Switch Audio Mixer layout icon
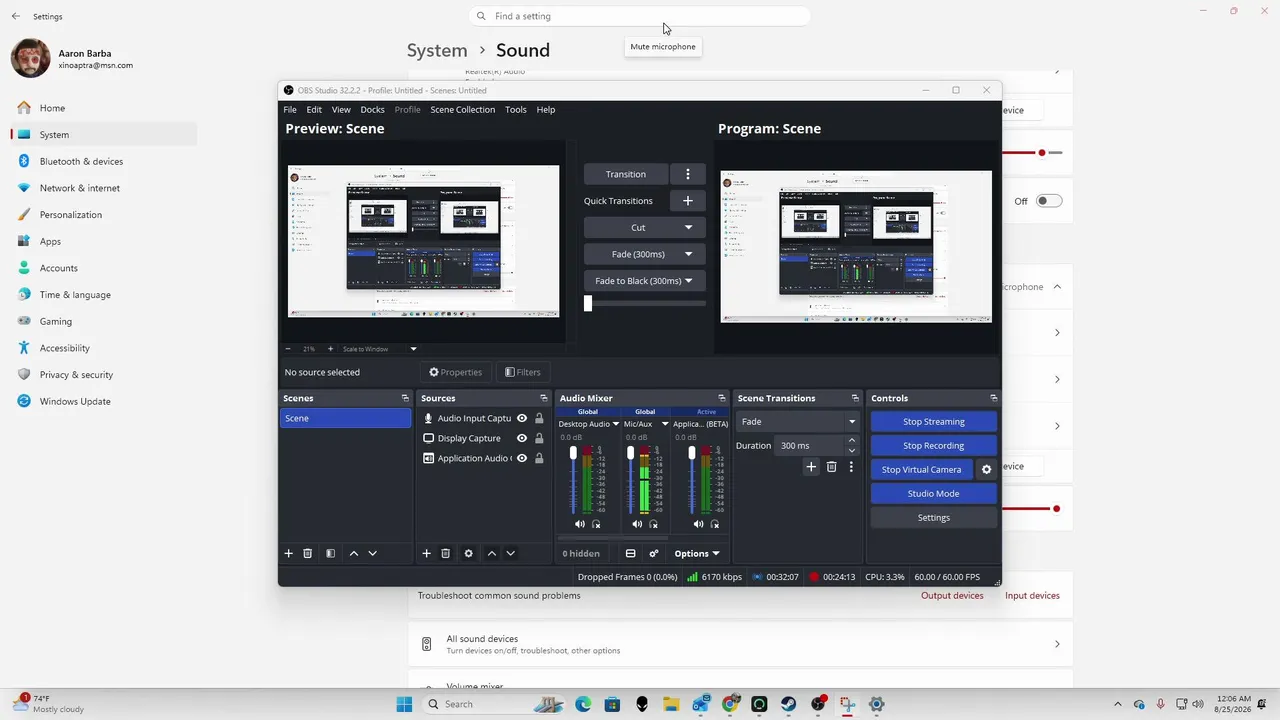Viewport: 1280px width, 720px height. [x=630, y=553]
